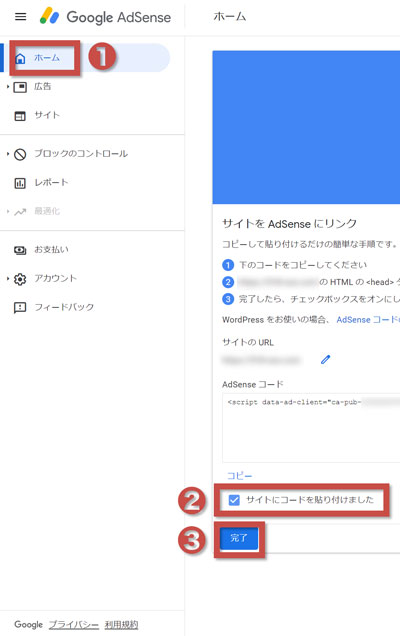Open the 広告 menu item
400x636 pixels.
coord(43,86)
